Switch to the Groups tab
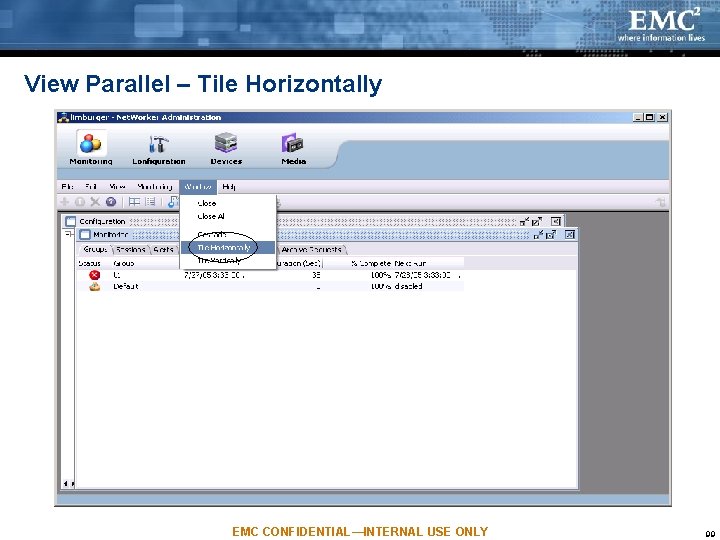This screenshot has height=540, width=720. pyautogui.click(x=95, y=249)
